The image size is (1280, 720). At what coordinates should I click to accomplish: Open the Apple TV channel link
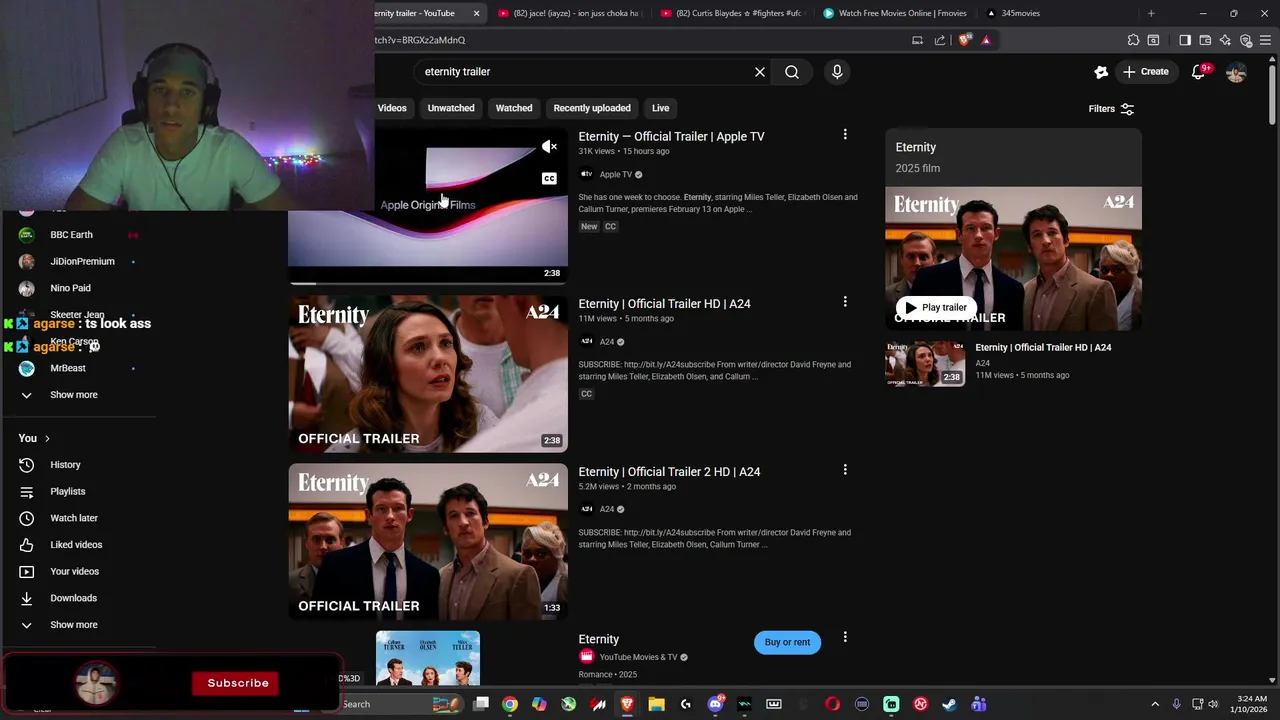click(x=615, y=174)
